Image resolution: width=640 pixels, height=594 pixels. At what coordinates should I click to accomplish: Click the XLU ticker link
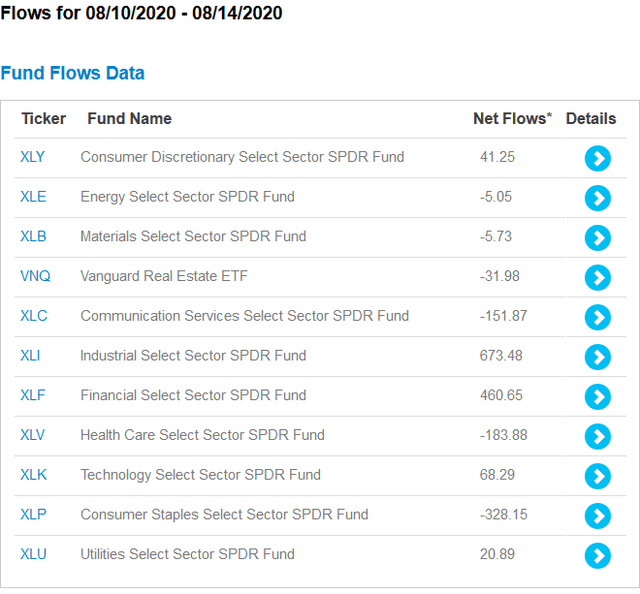33,554
